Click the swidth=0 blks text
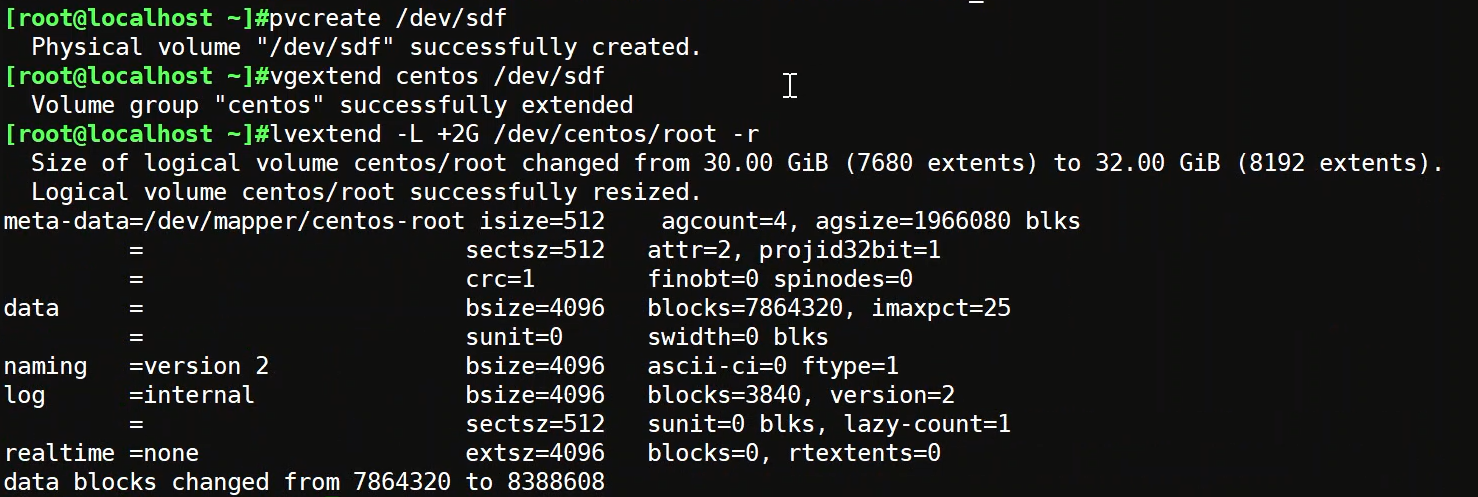The image size is (1478, 497). pos(738,337)
